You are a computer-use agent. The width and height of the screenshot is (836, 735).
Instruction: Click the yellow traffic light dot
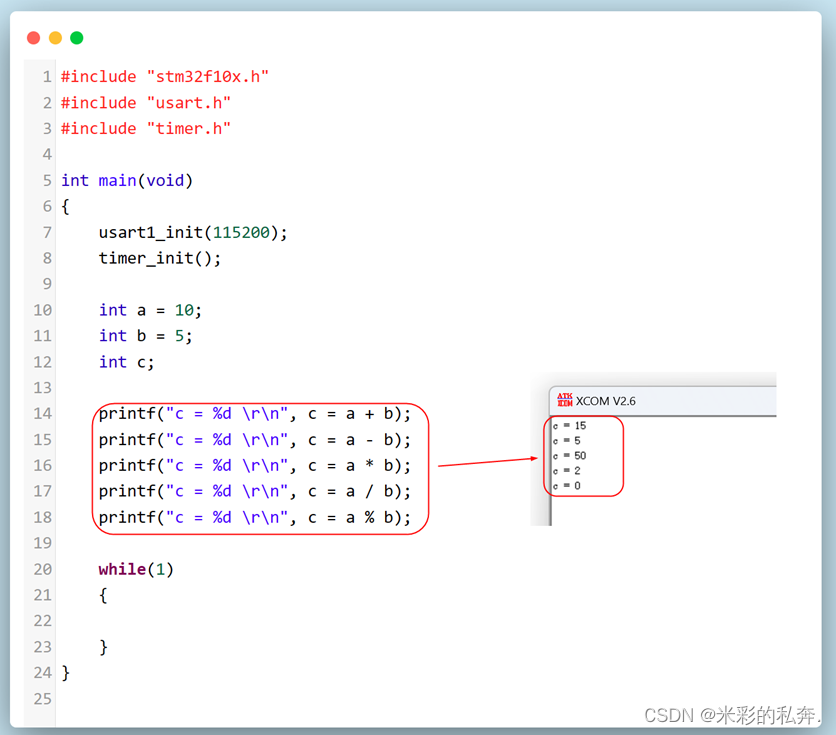point(55,37)
